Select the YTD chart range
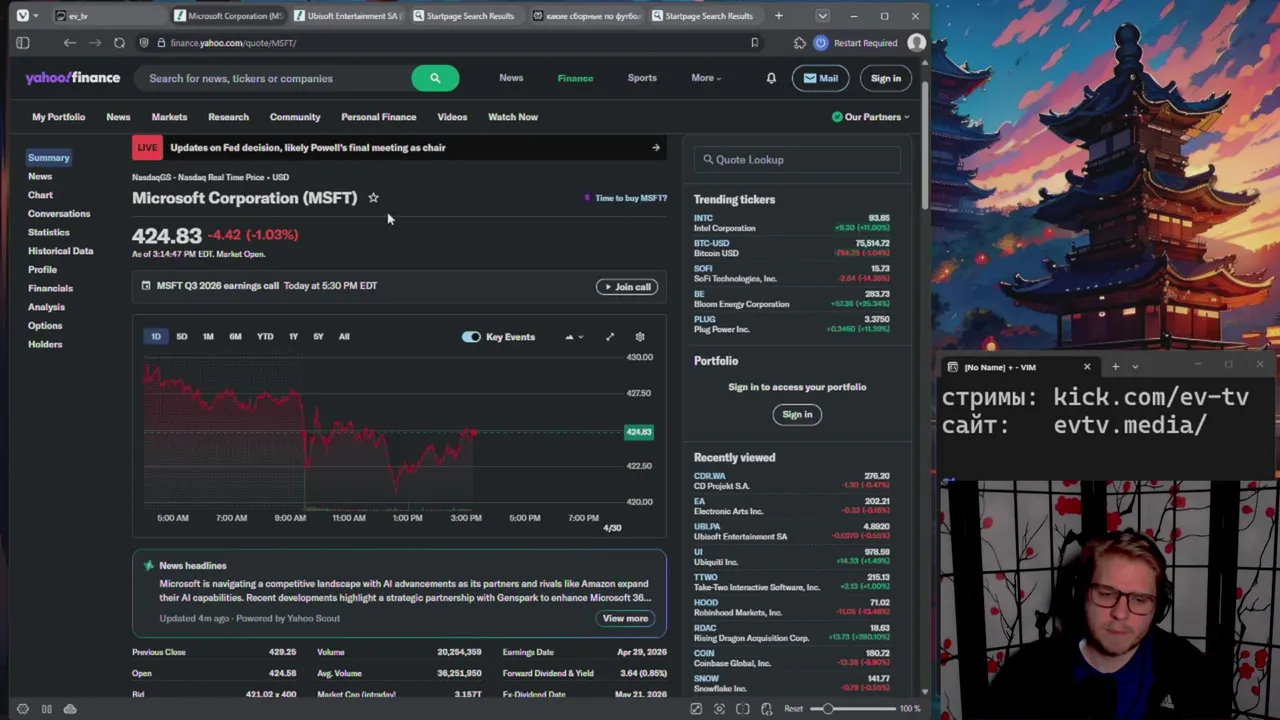Image resolution: width=1280 pixels, height=720 pixels. [x=265, y=337]
